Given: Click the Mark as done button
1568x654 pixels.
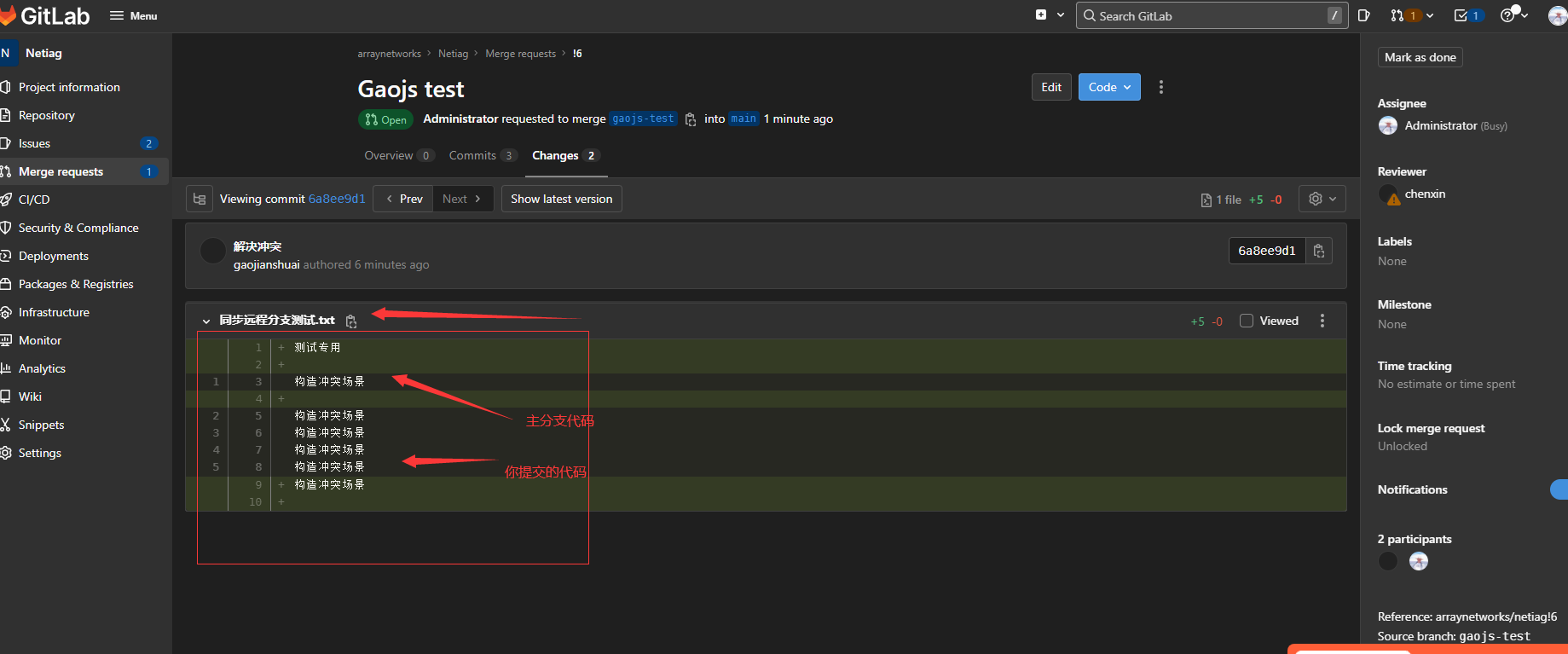Looking at the screenshot, I should tap(1420, 57).
